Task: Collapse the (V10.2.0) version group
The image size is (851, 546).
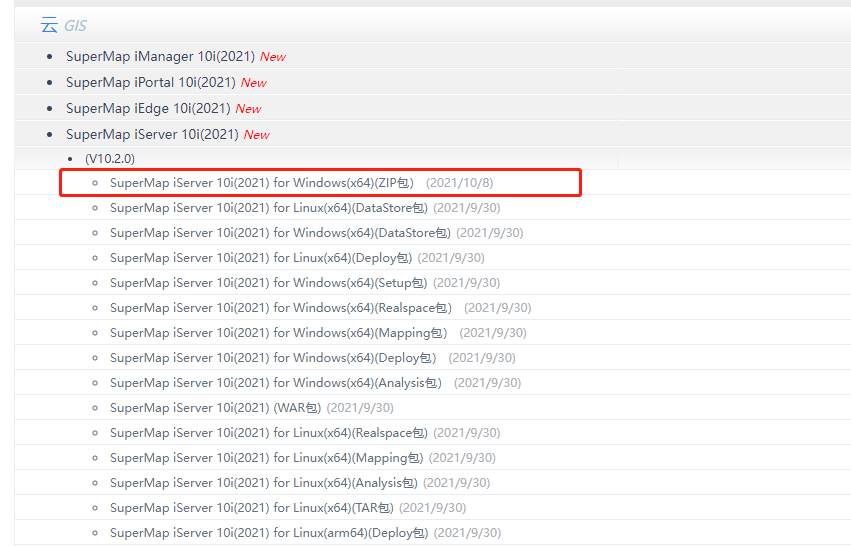Action: 110,158
